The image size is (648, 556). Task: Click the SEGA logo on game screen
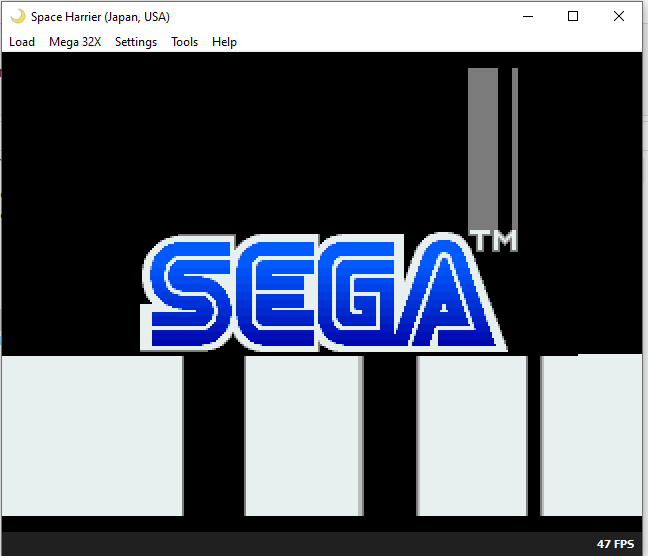click(324, 293)
